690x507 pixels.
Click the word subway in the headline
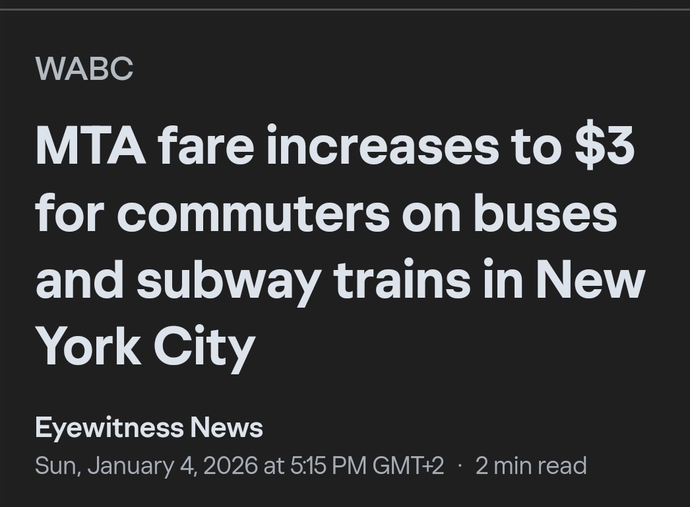tap(228, 284)
